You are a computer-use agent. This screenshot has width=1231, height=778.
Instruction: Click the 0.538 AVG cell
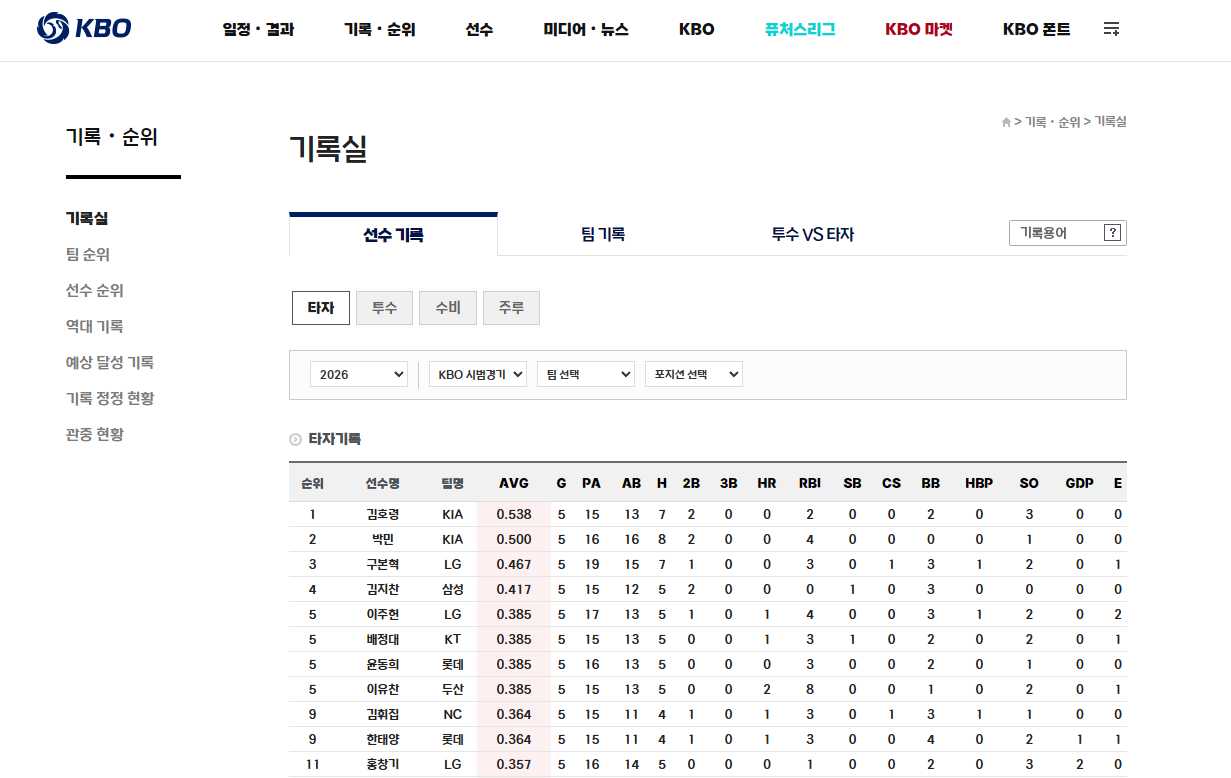pyautogui.click(x=514, y=514)
